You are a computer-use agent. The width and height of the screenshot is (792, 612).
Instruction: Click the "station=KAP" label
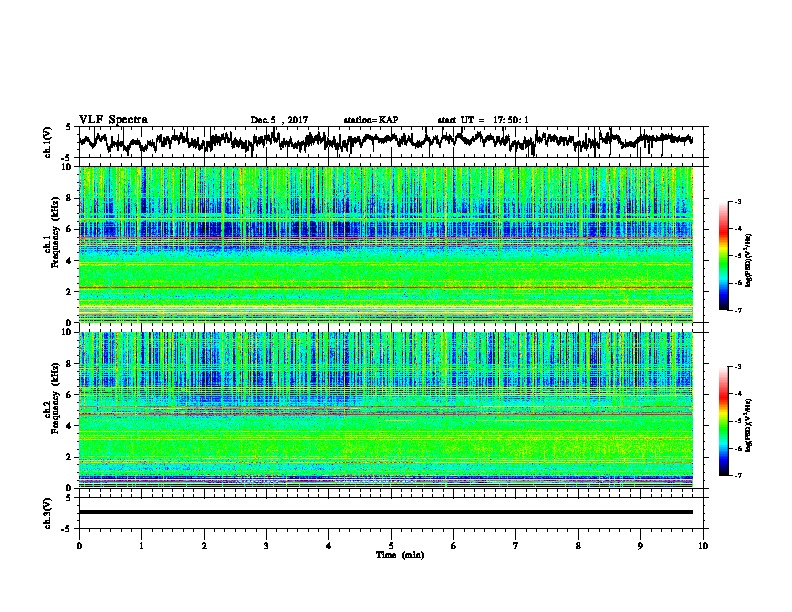[371, 120]
